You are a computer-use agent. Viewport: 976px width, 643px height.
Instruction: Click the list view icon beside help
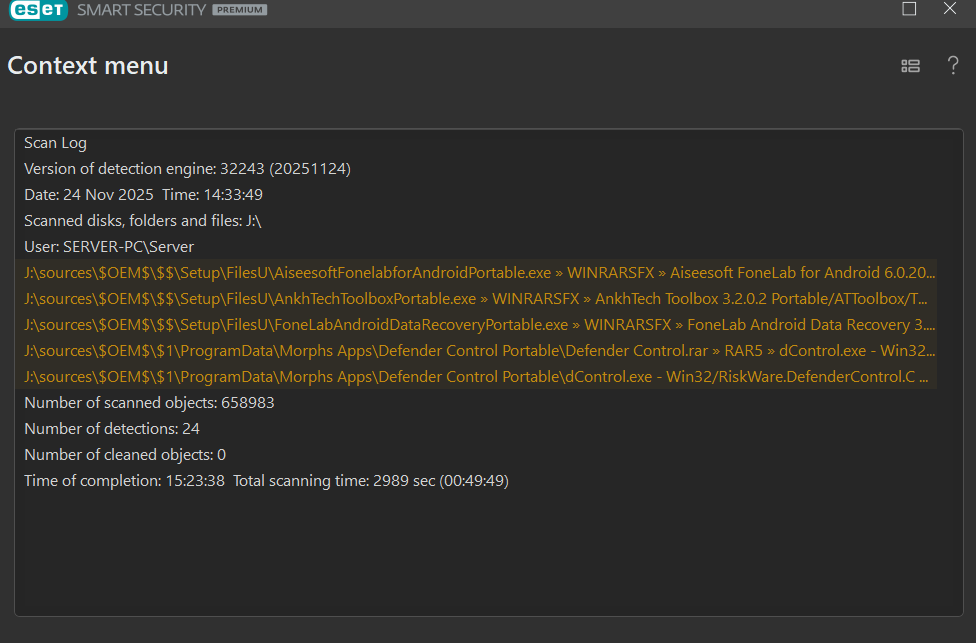tap(910, 66)
